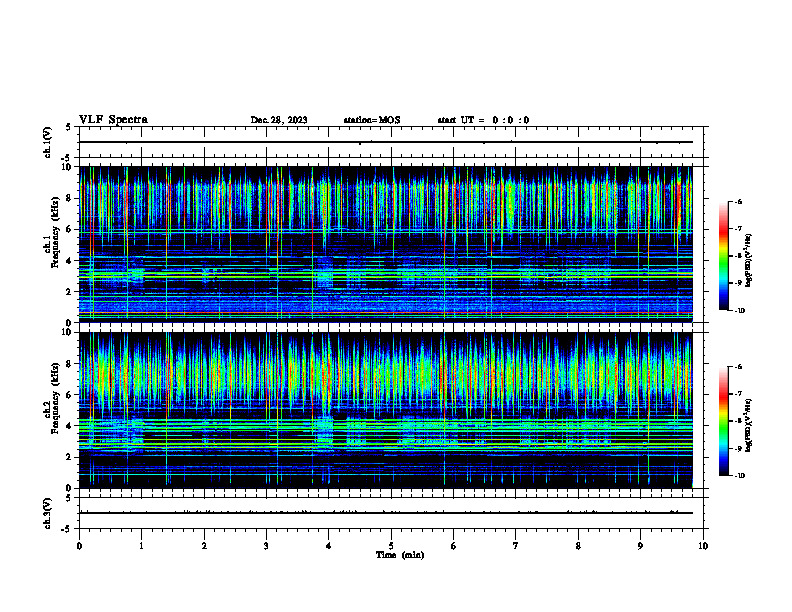Click the ch.1 spectrogram plot area
The image size is (792, 612).
(x=385, y=244)
